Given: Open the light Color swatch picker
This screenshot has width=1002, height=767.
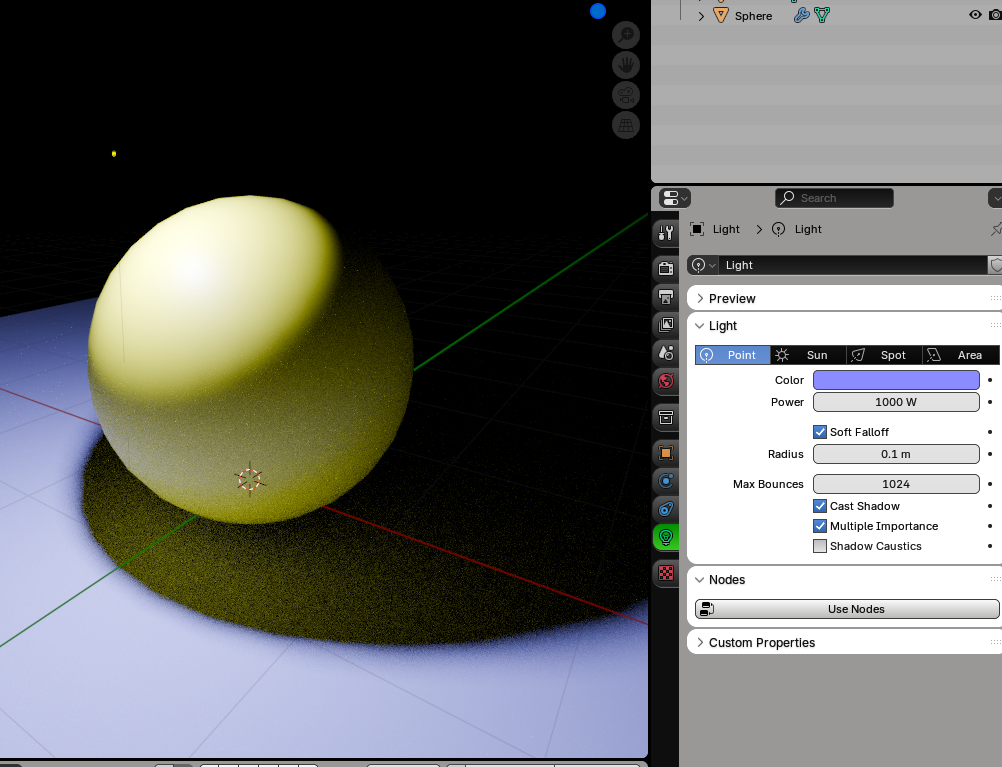Looking at the screenshot, I should point(895,380).
